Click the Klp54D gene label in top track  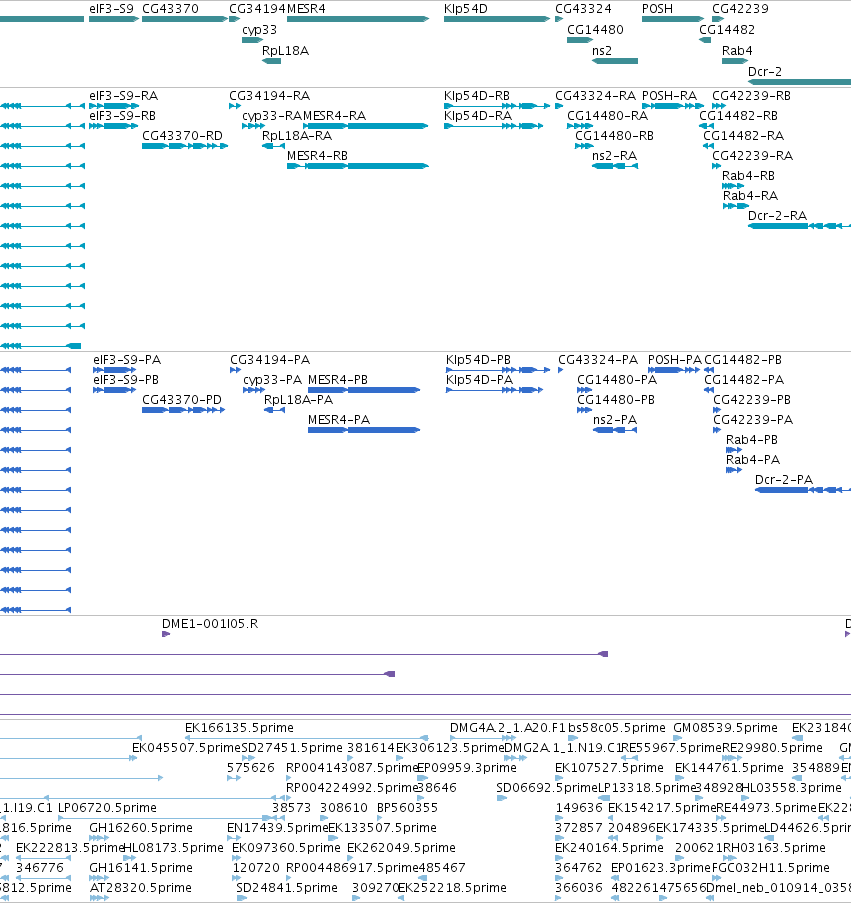click(466, 9)
